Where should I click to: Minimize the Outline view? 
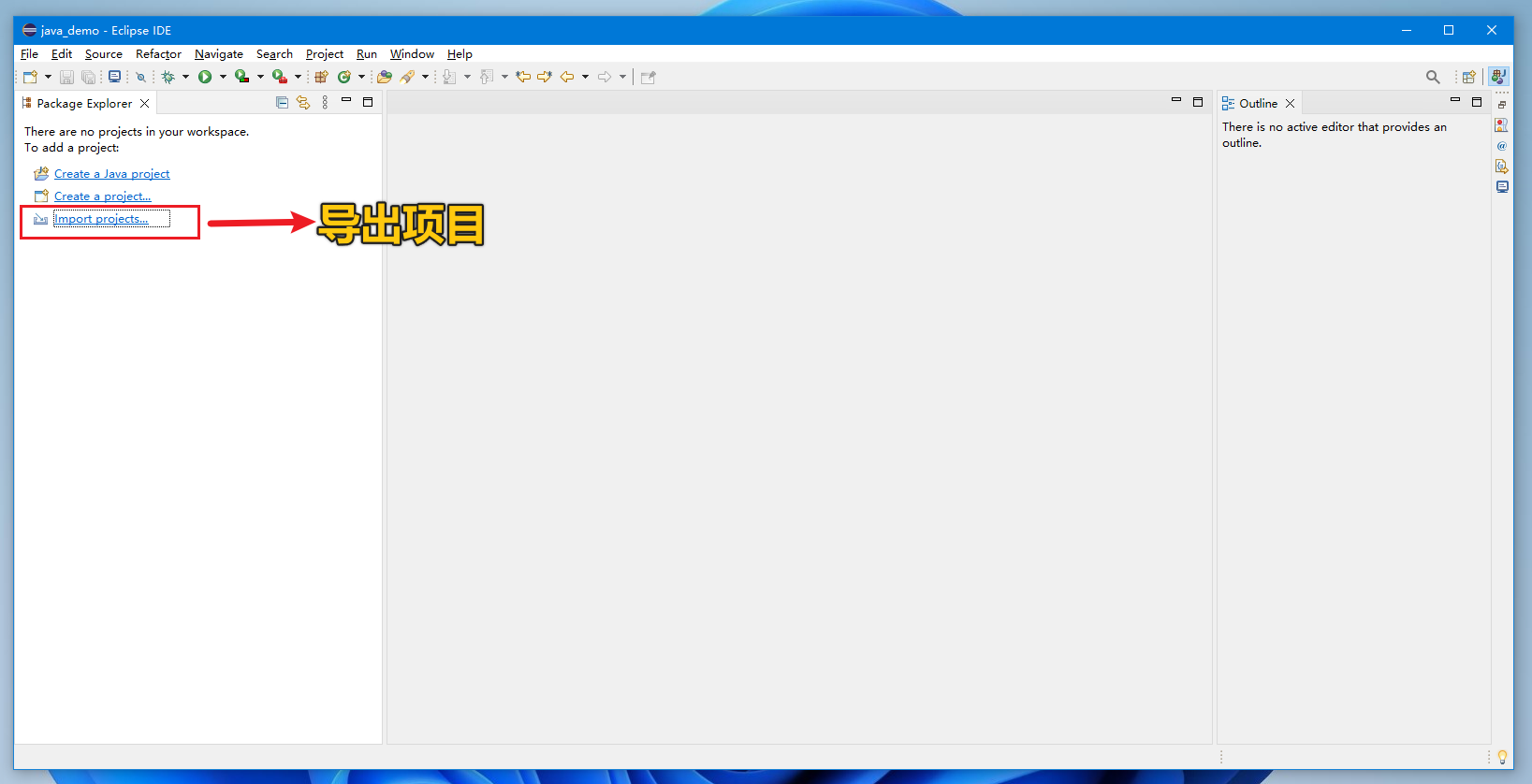click(x=1455, y=100)
